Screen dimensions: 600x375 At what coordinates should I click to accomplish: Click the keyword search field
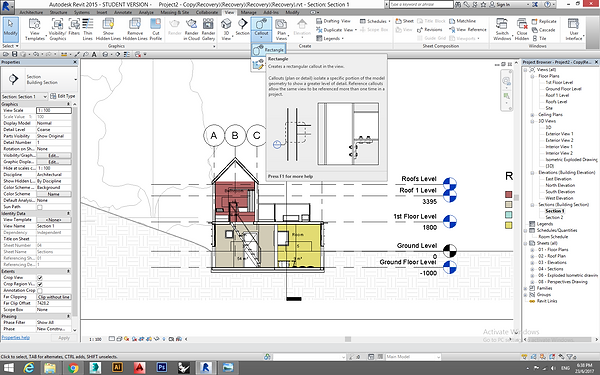pyautogui.click(x=421, y=5)
